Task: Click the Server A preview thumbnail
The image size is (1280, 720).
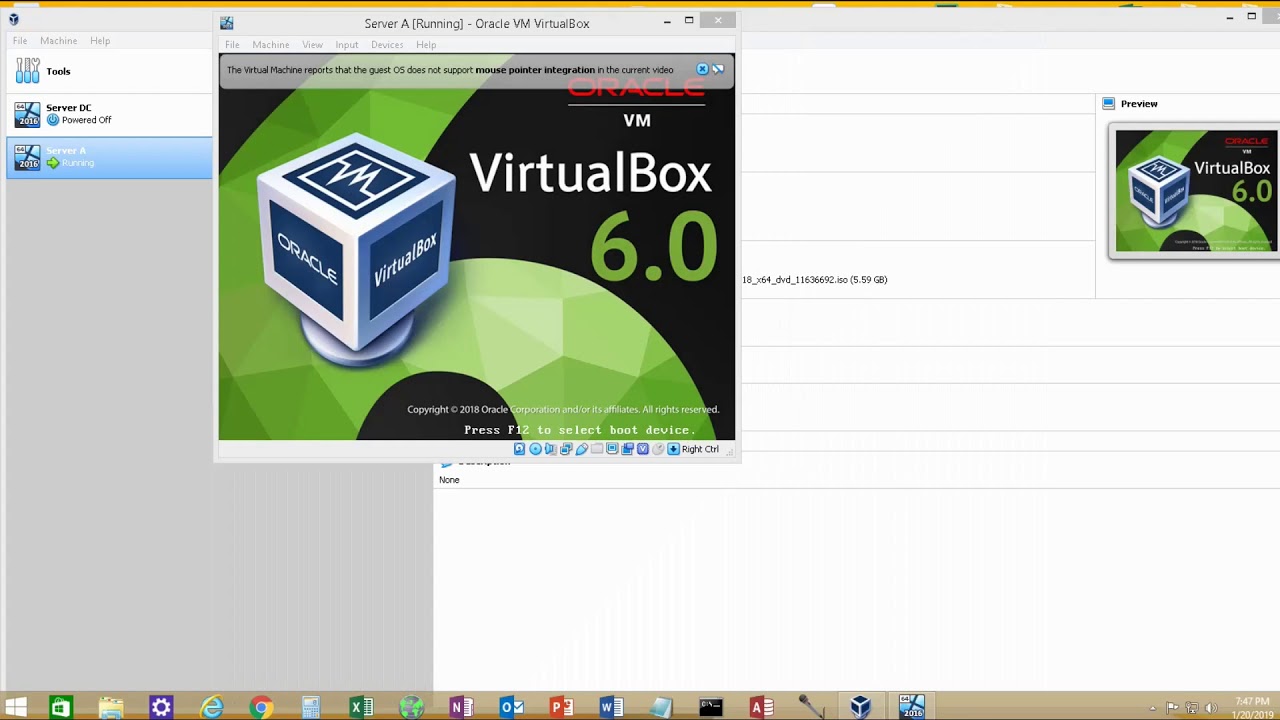Action: pos(1196,190)
